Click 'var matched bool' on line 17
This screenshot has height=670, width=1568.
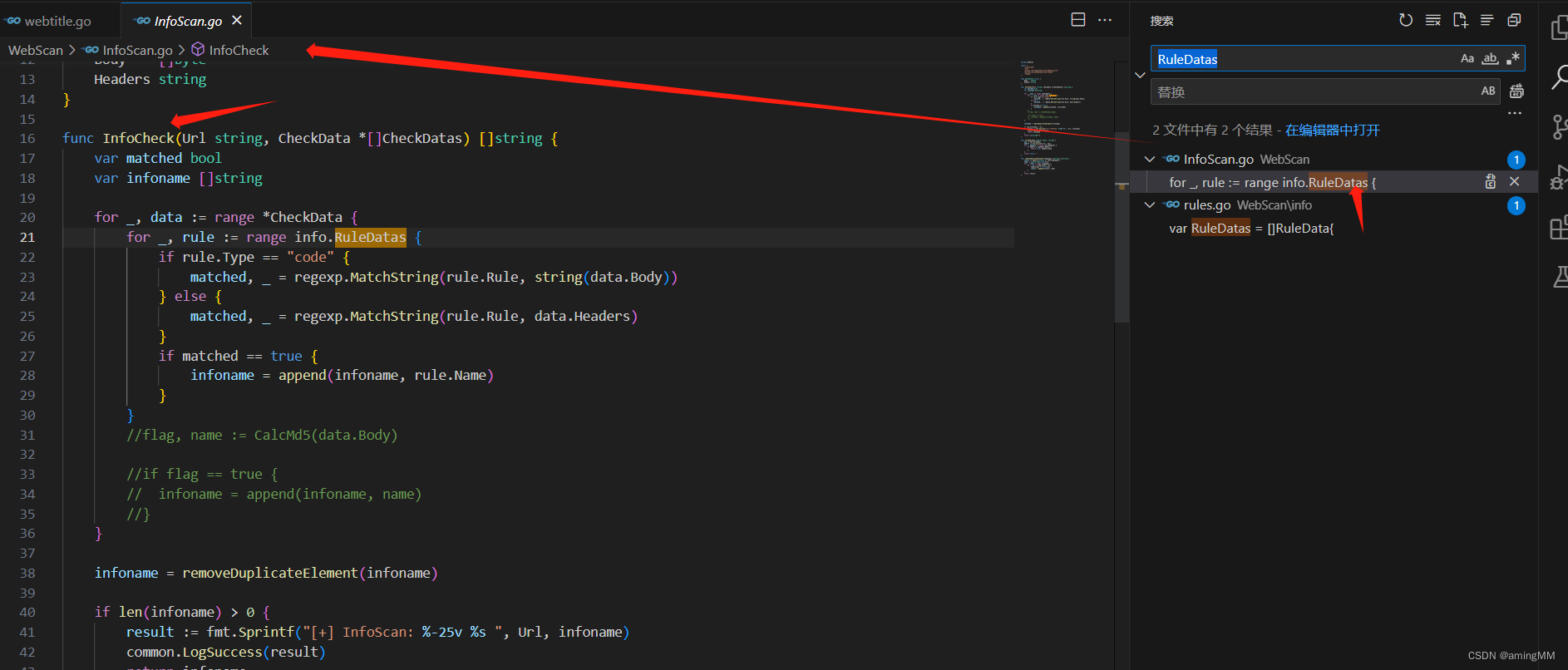click(158, 158)
